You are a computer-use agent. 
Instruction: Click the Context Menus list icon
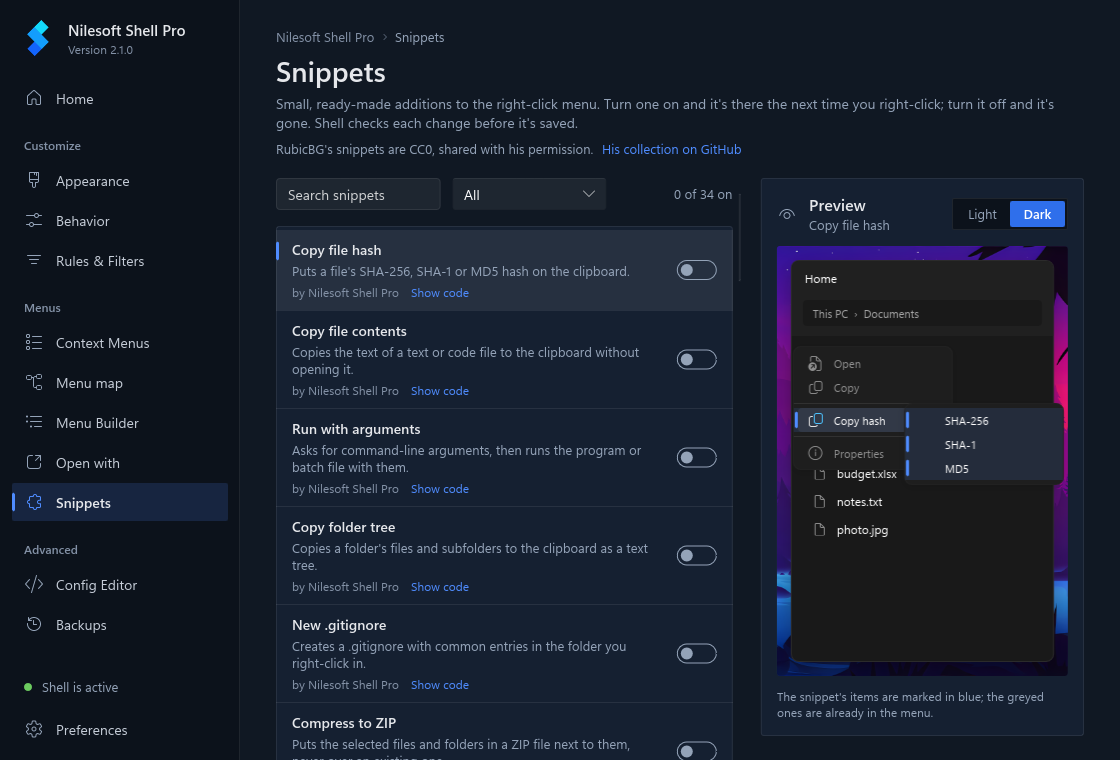[x=34, y=342]
